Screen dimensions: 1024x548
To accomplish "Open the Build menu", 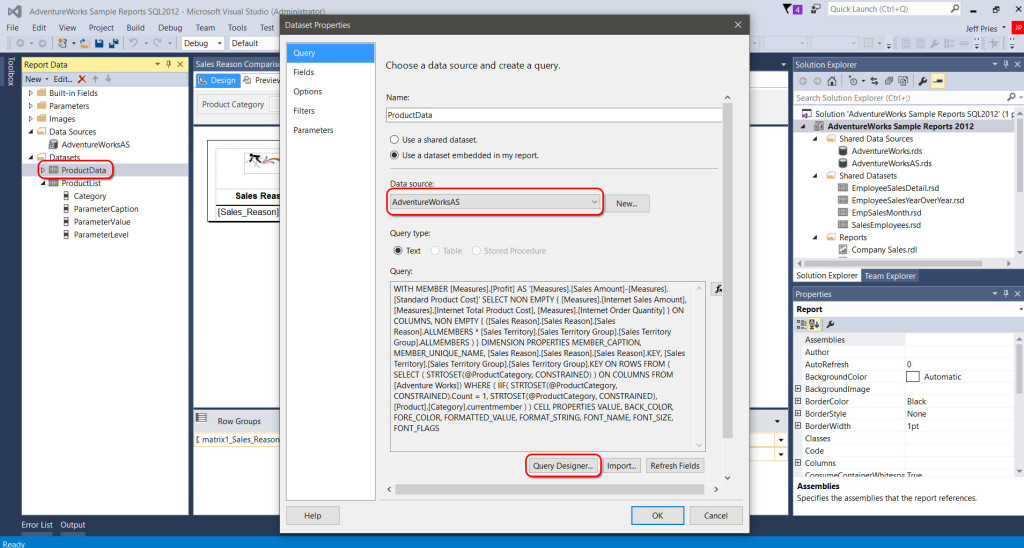I will coord(135,27).
